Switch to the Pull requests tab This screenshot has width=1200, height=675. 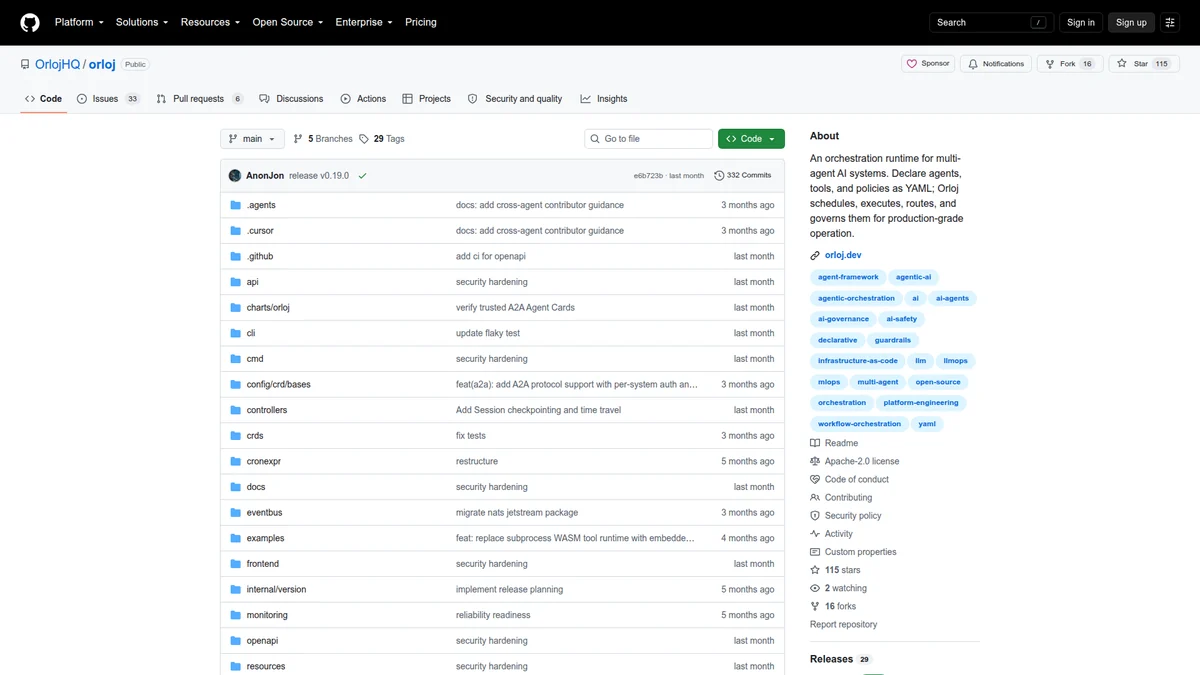pos(200,99)
